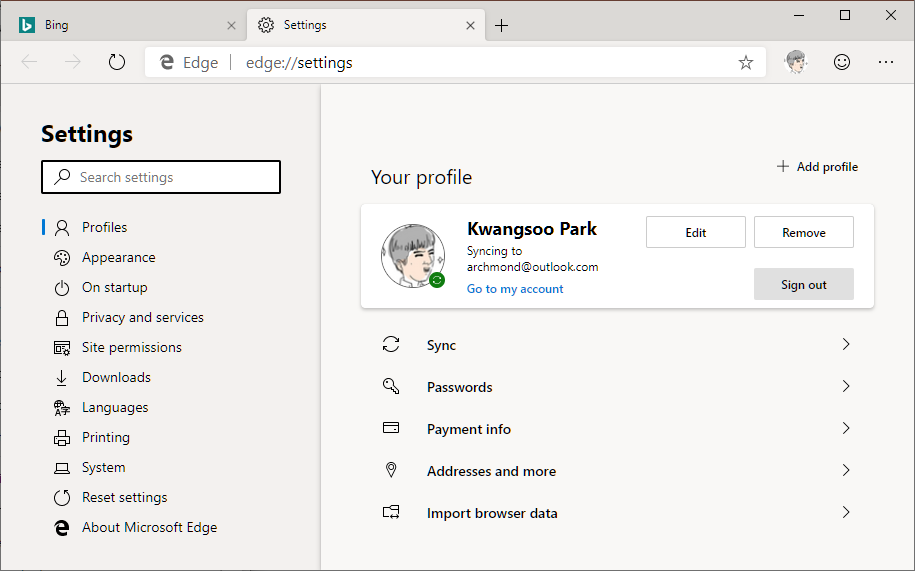This screenshot has width=915, height=571.
Task: Close the Bing tab
Action: click(x=231, y=26)
